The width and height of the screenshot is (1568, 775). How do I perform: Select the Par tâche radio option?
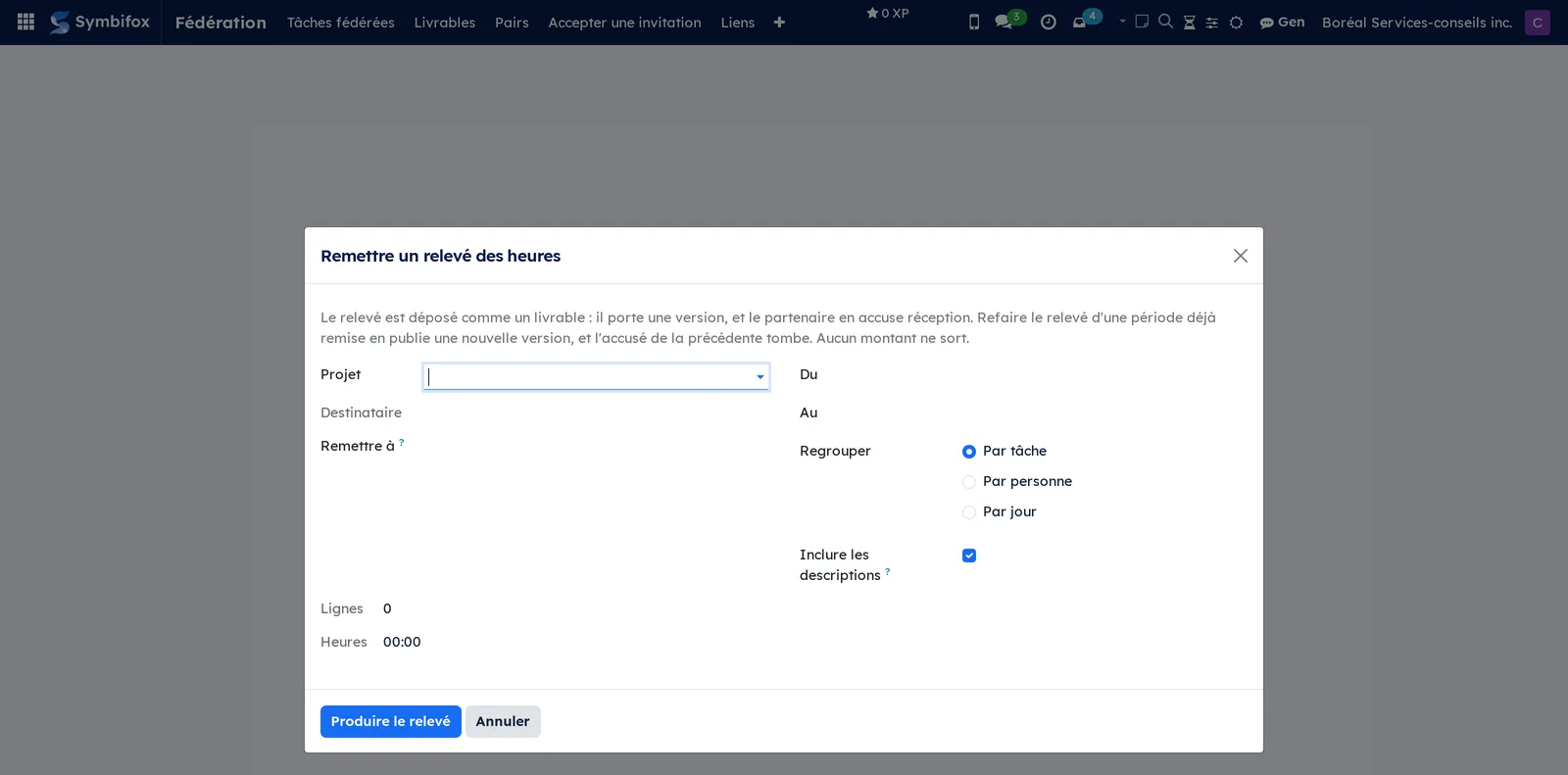(969, 452)
